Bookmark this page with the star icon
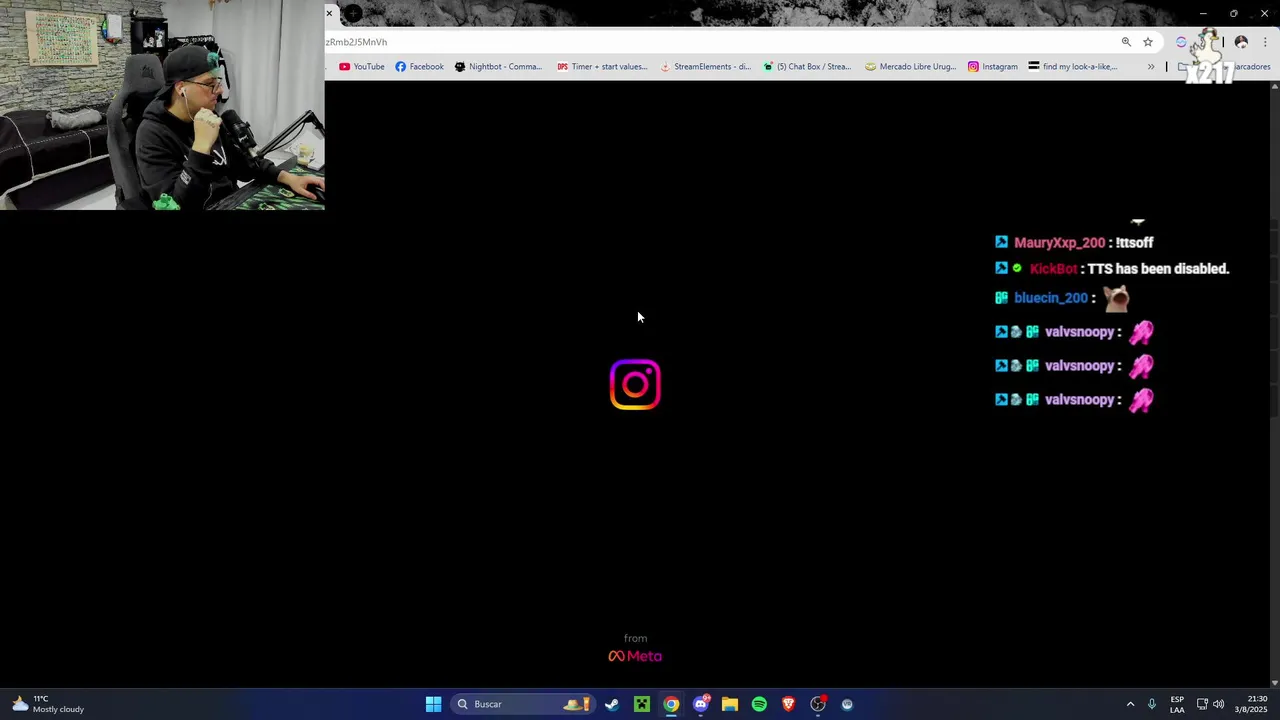The height and width of the screenshot is (720, 1280). (x=1148, y=42)
